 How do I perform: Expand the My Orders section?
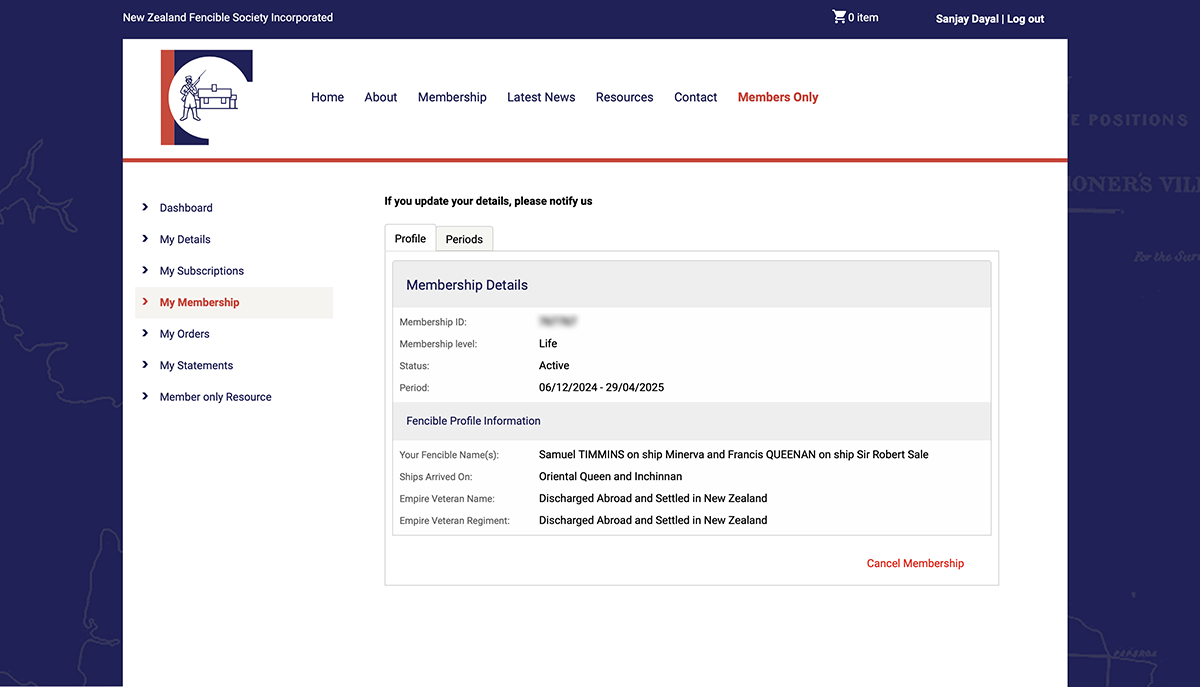pos(185,333)
